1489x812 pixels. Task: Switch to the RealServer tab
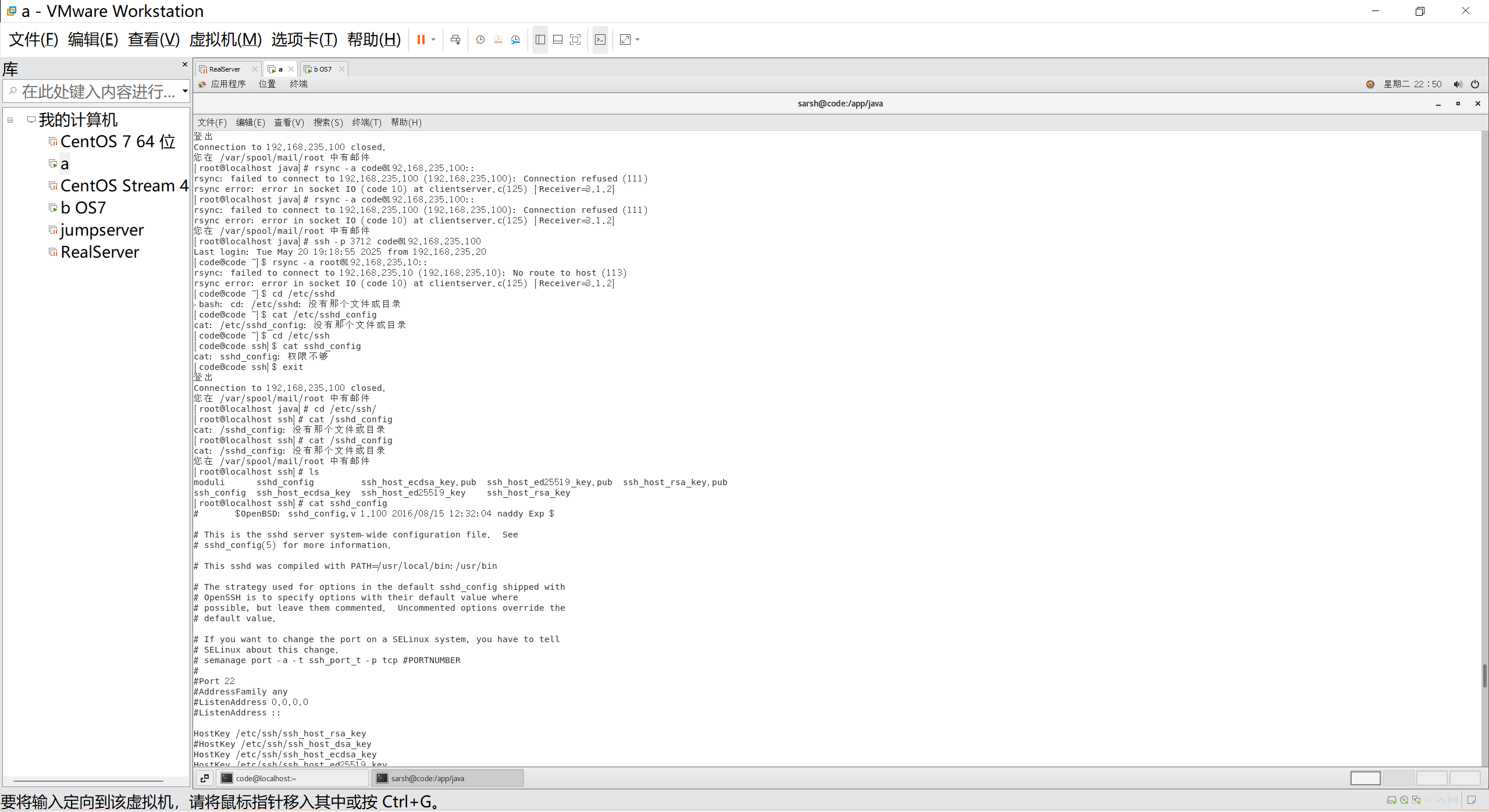coord(225,69)
